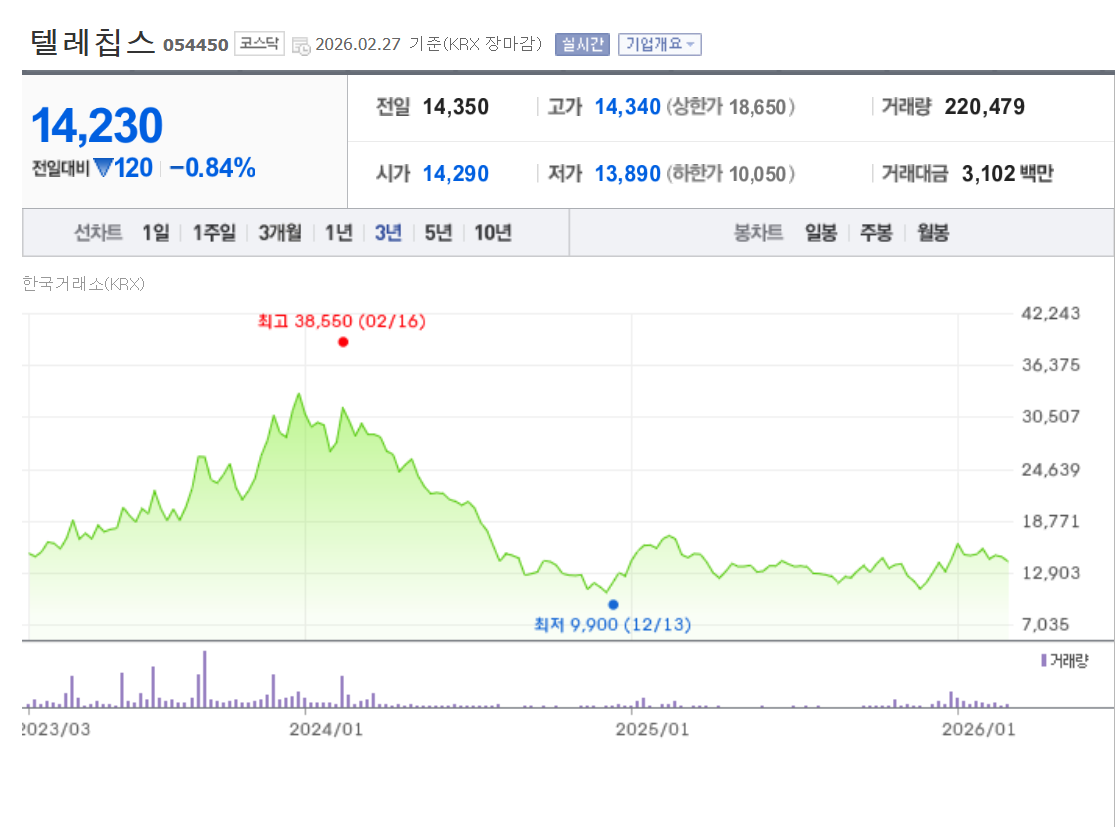Click the current price 14,230

[x=97, y=126]
